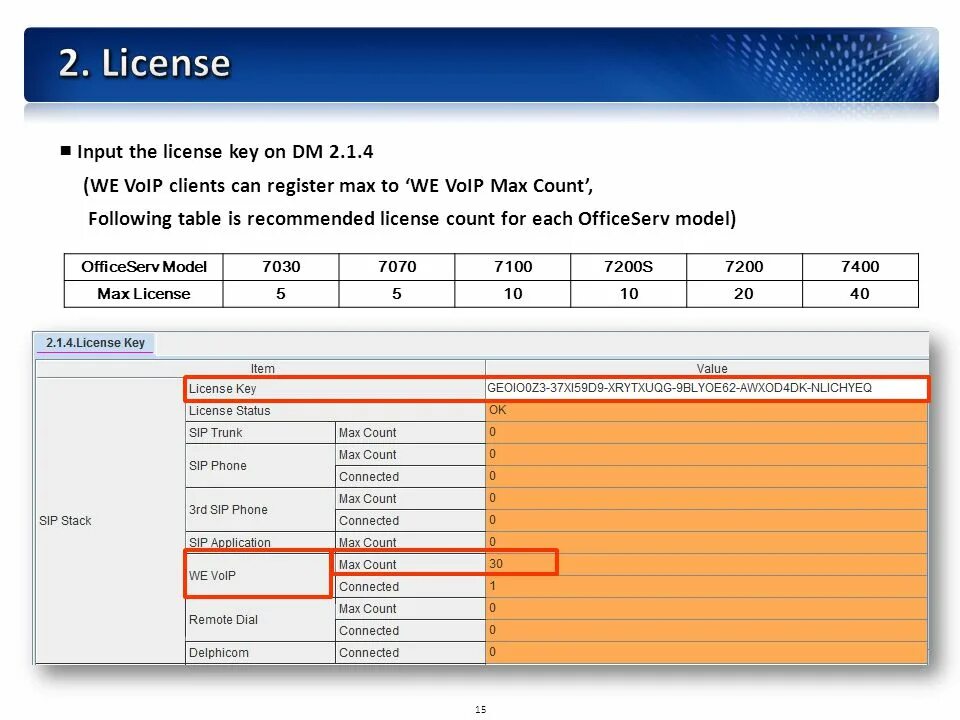Click the 7070 model table cell
The image size is (960, 720).
397,267
